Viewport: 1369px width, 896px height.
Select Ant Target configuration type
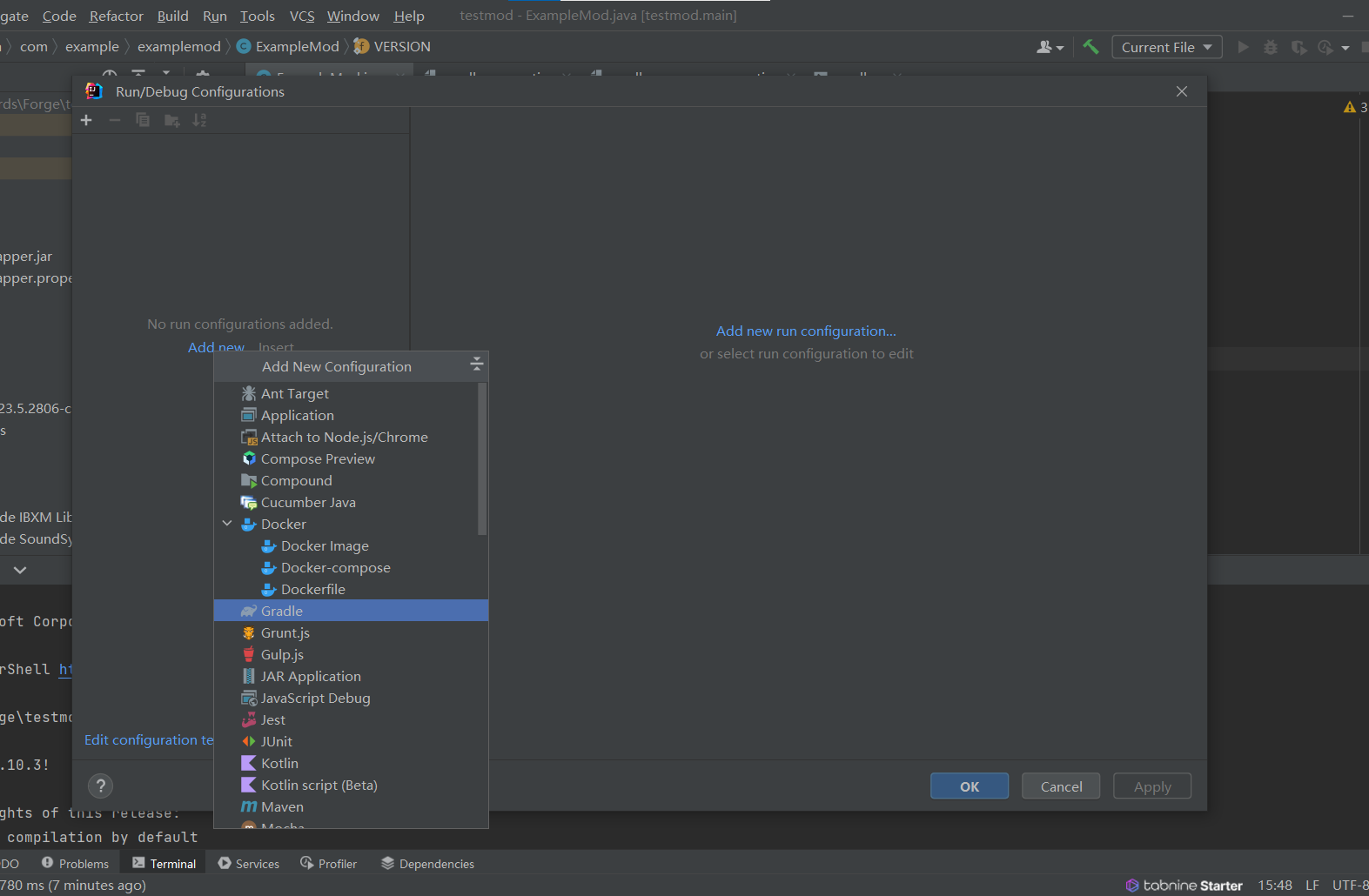[x=351, y=393]
